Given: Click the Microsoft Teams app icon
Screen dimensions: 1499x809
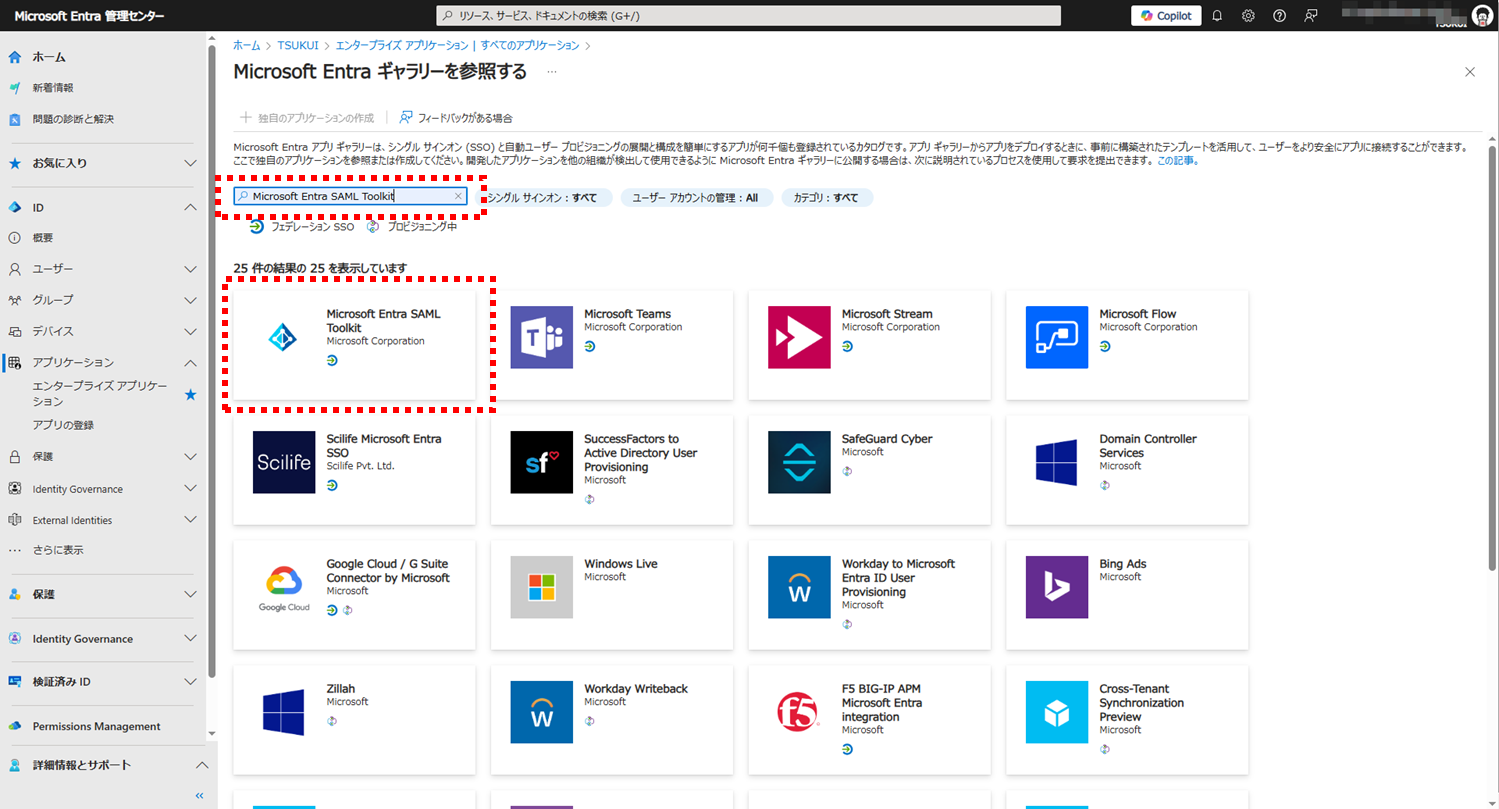Looking at the screenshot, I should click(541, 338).
